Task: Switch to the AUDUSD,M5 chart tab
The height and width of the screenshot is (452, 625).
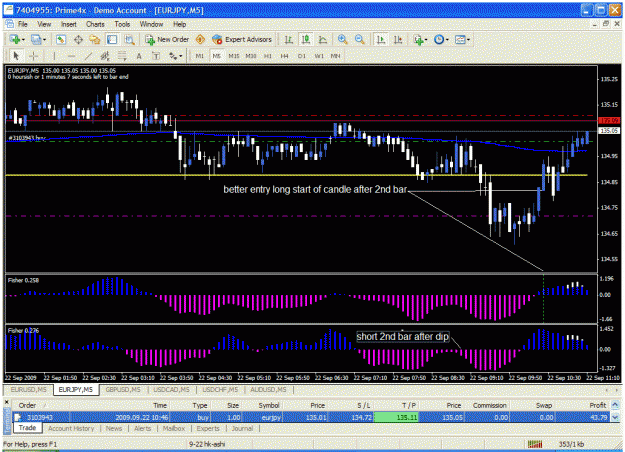Action: (268, 389)
